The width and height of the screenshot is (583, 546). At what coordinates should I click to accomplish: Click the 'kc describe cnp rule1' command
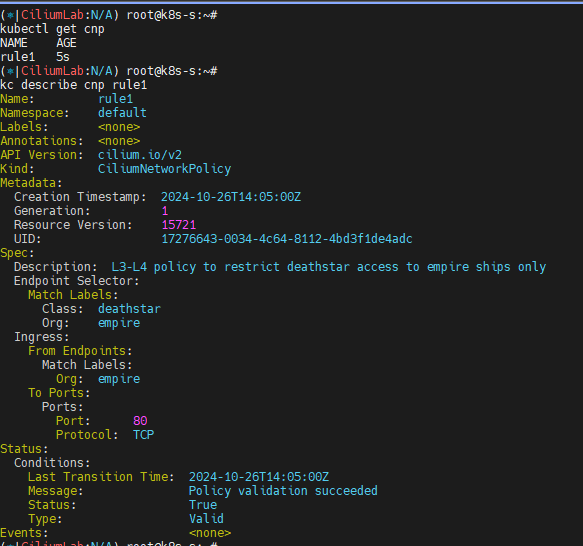point(74,85)
